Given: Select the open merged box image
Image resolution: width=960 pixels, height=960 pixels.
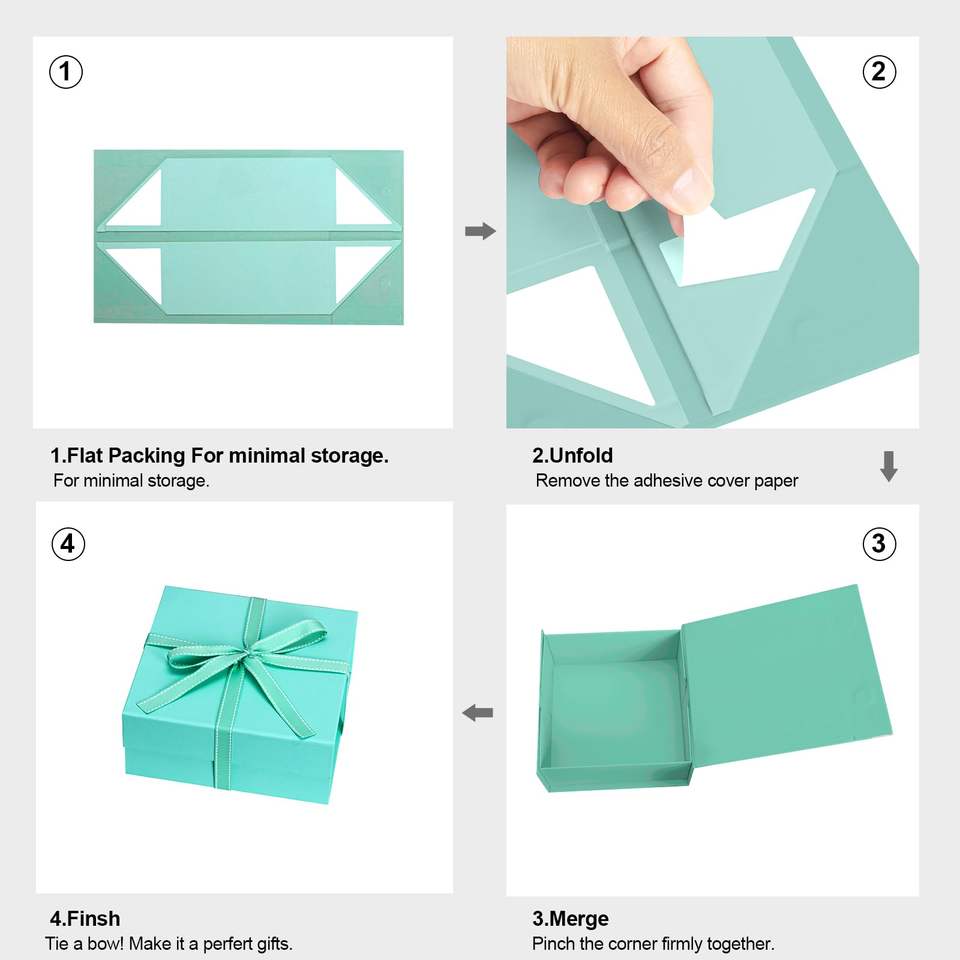Looking at the screenshot, I should 714,689.
